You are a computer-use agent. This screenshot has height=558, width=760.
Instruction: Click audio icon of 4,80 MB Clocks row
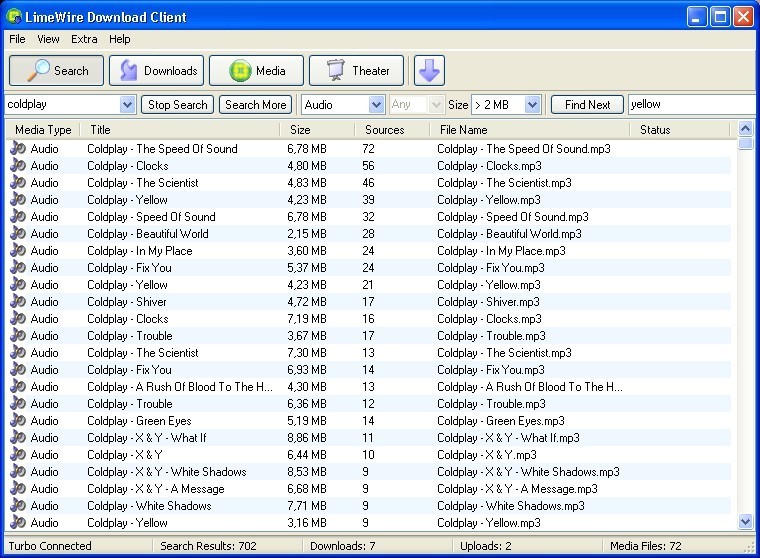[18, 165]
